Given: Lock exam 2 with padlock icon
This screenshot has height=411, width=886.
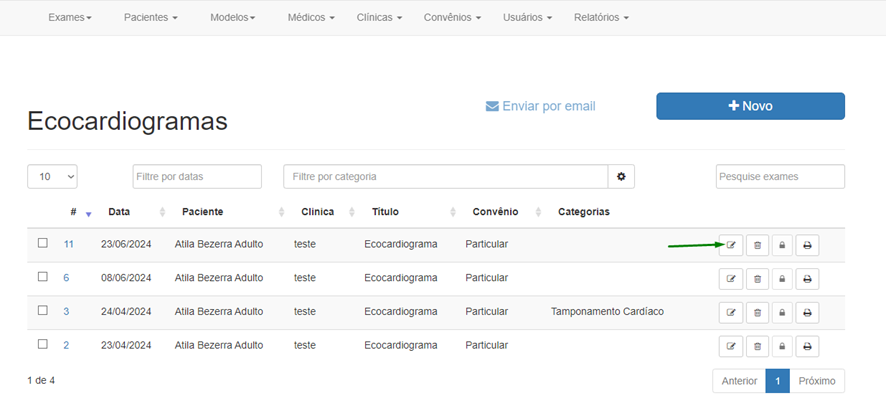Looking at the screenshot, I should click(x=782, y=346).
